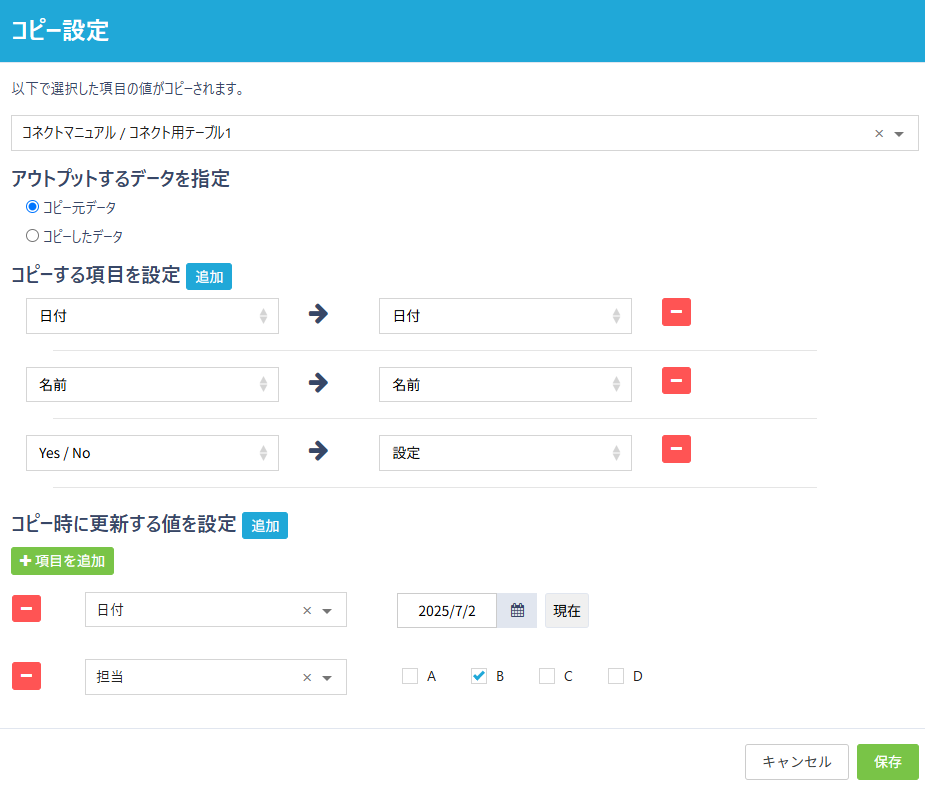
Task: Select the コピー元データ radio option
Action: [33, 207]
